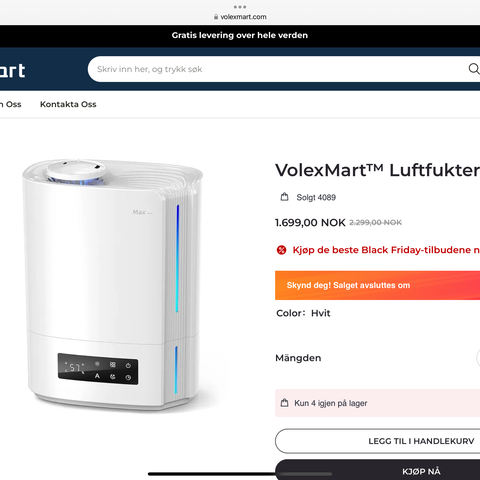Click the Mängden quantity stepper control
The height and width of the screenshot is (480, 480).
[x=478, y=358]
